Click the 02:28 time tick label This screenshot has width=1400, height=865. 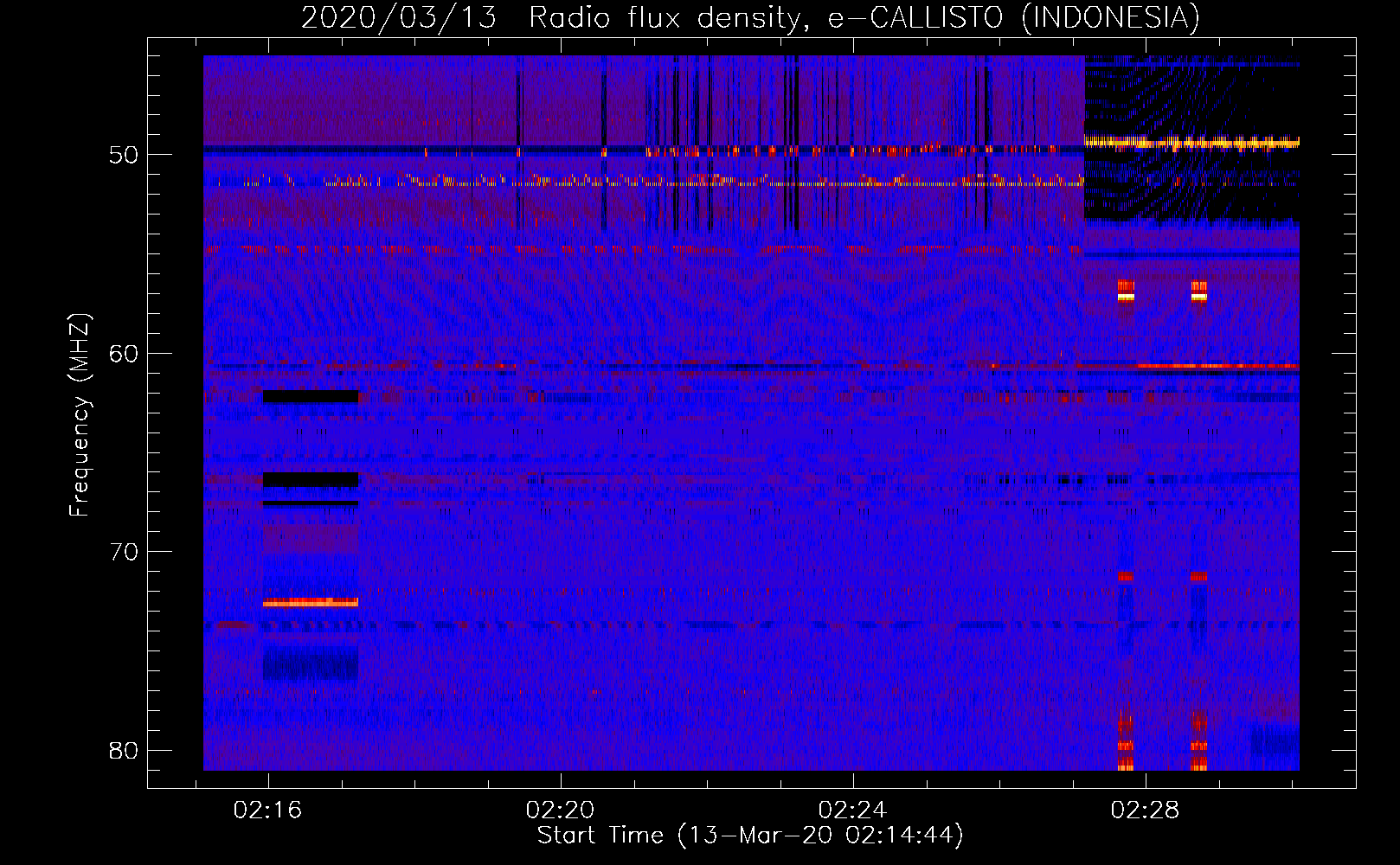click(1145, 810)
